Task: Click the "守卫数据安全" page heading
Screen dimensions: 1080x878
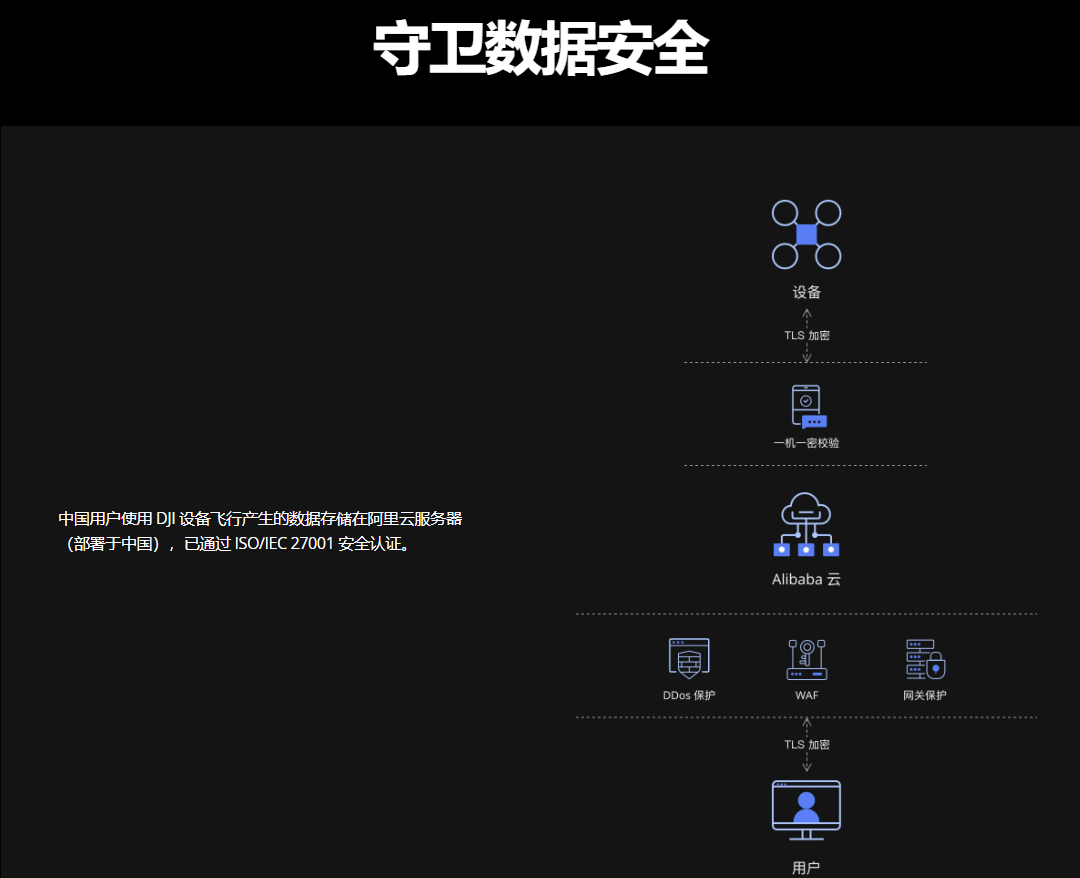Action: [540, 48]
